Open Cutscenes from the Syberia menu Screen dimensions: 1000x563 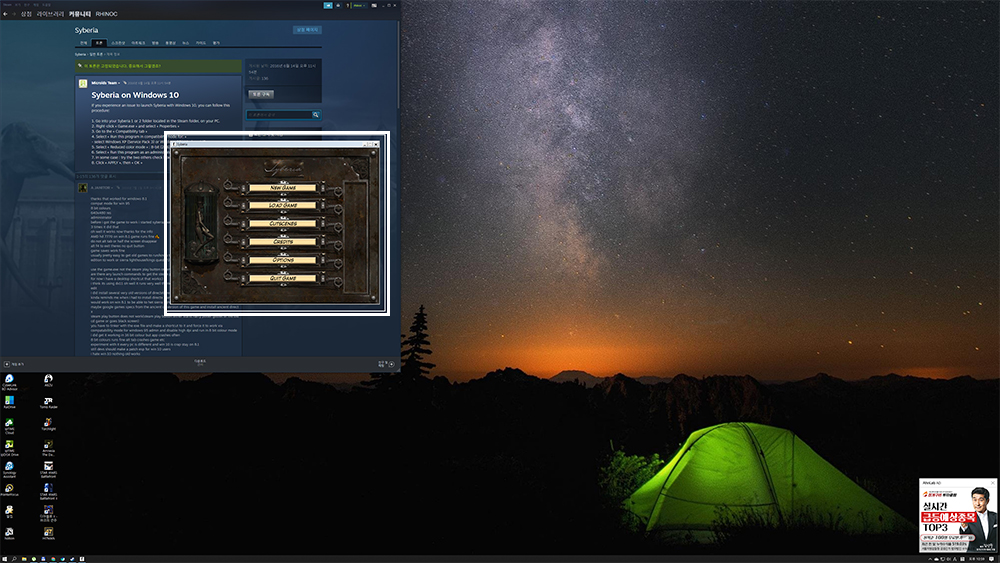(283, 224)
